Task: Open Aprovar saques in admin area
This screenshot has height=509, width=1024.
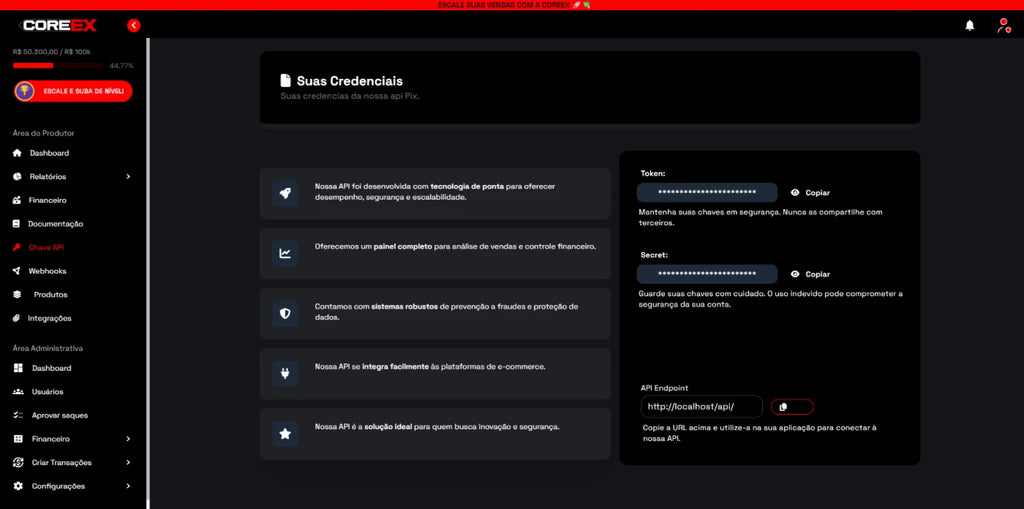Action: click(x=59, y=415)
